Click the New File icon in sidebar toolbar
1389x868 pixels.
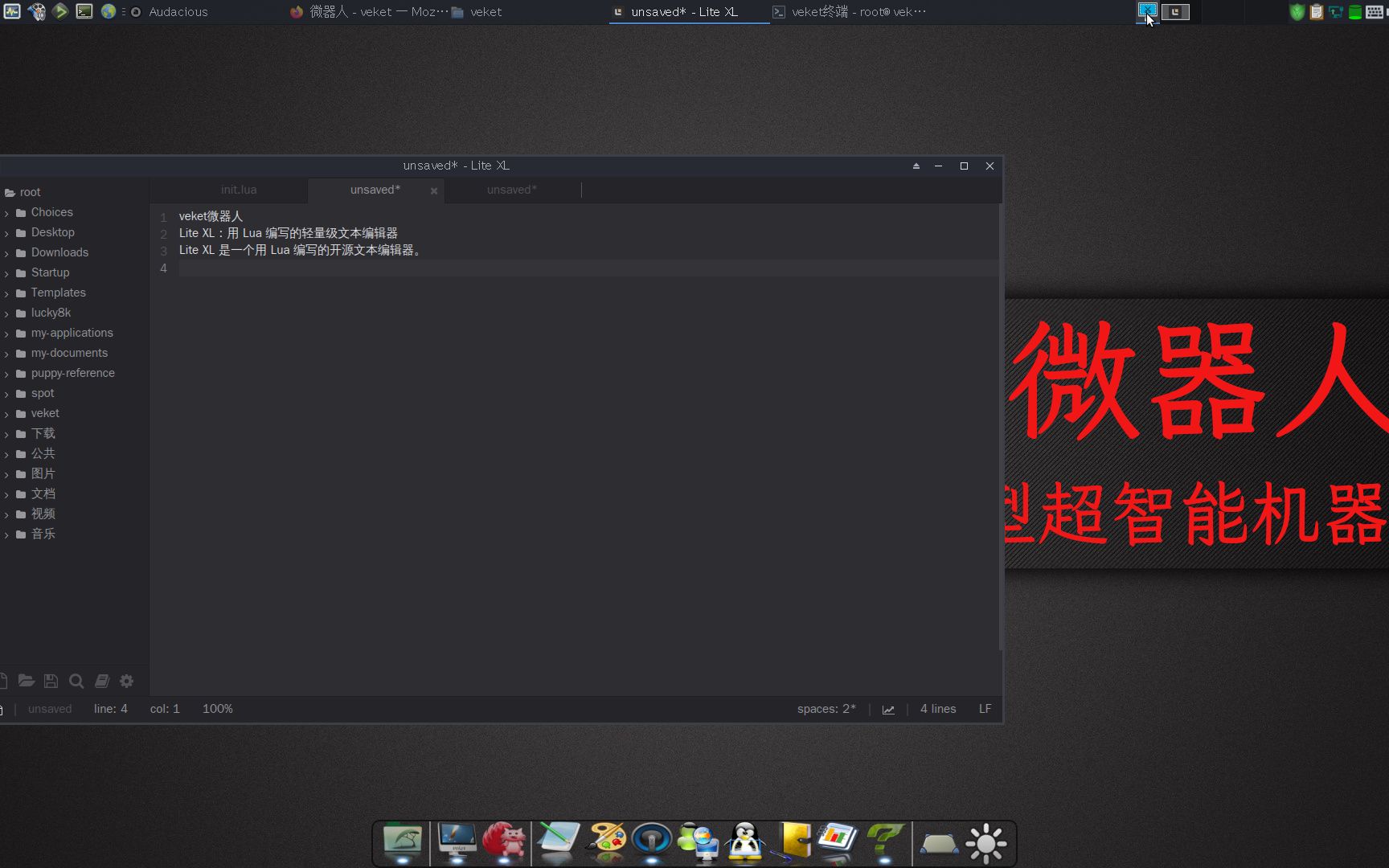point(3,681)
